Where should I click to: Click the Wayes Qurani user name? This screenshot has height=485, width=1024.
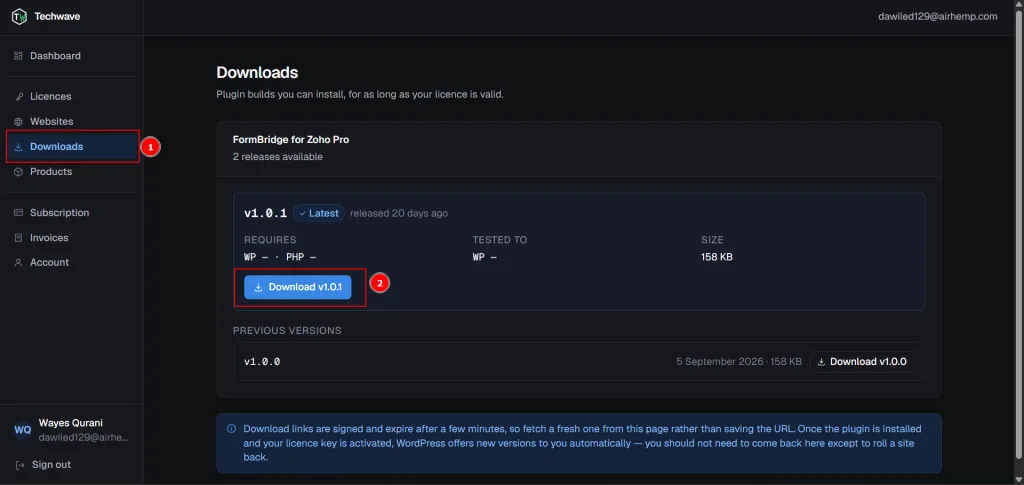(x=71, y=423)
